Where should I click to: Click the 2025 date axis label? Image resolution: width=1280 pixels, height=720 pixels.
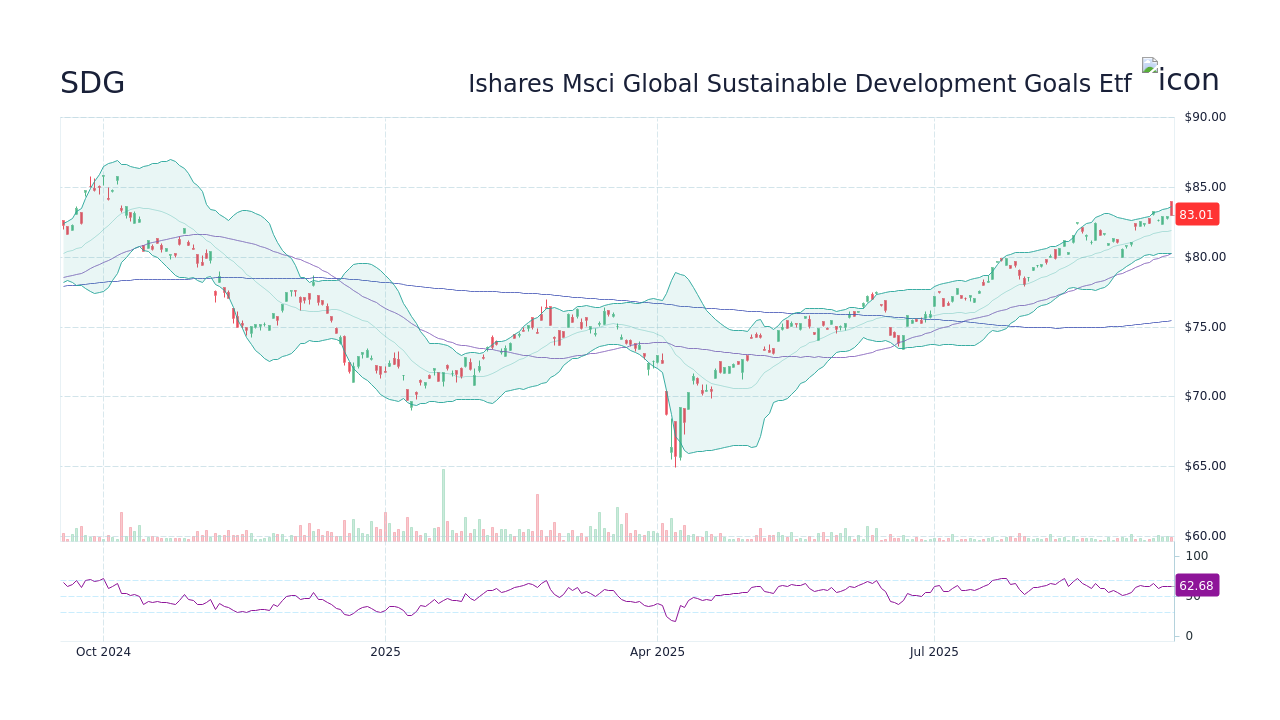385,652
